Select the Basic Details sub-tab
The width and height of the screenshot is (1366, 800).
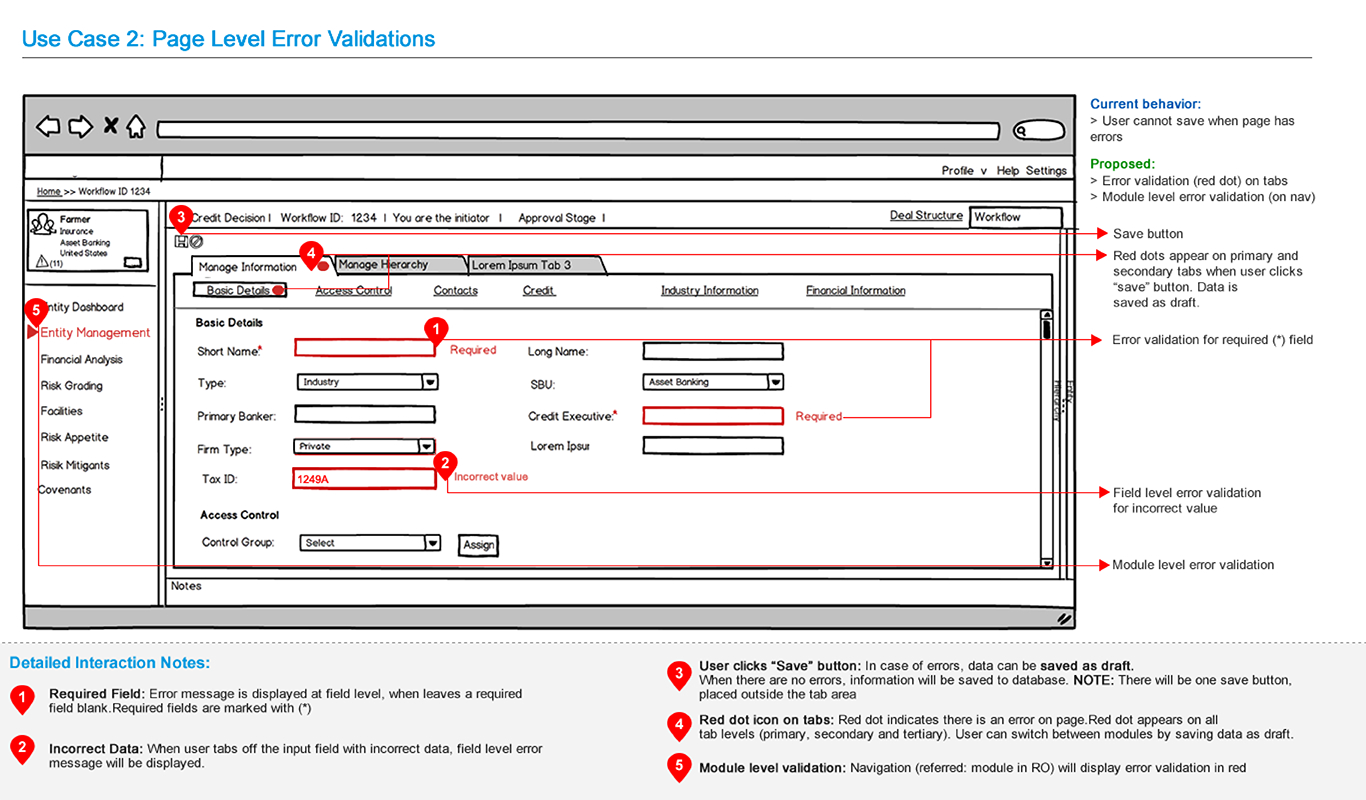238,291
